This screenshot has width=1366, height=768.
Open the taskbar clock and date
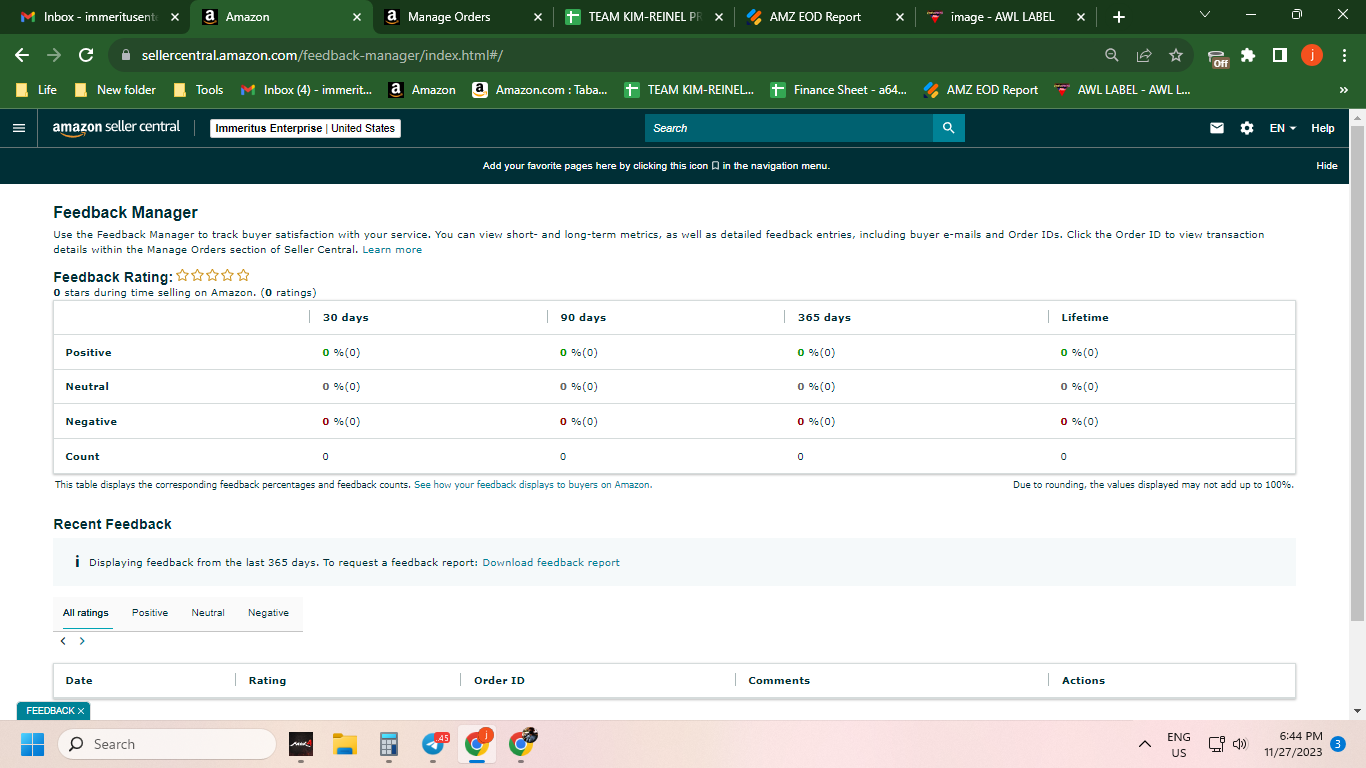point(1293,744)
